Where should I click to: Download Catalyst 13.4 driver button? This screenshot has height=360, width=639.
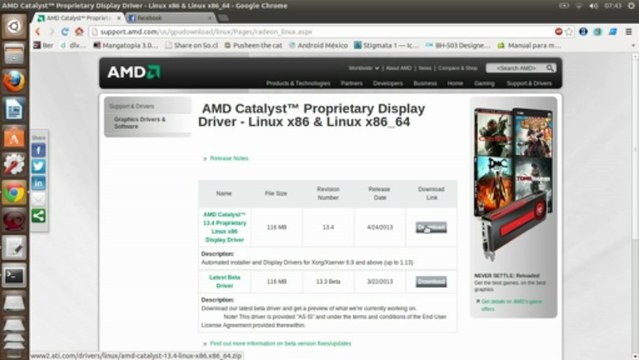point(431,227)
